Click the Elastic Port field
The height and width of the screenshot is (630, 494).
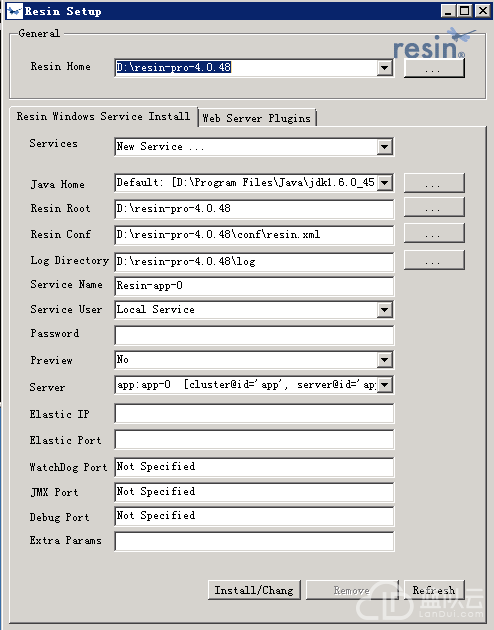coord(254,440)
